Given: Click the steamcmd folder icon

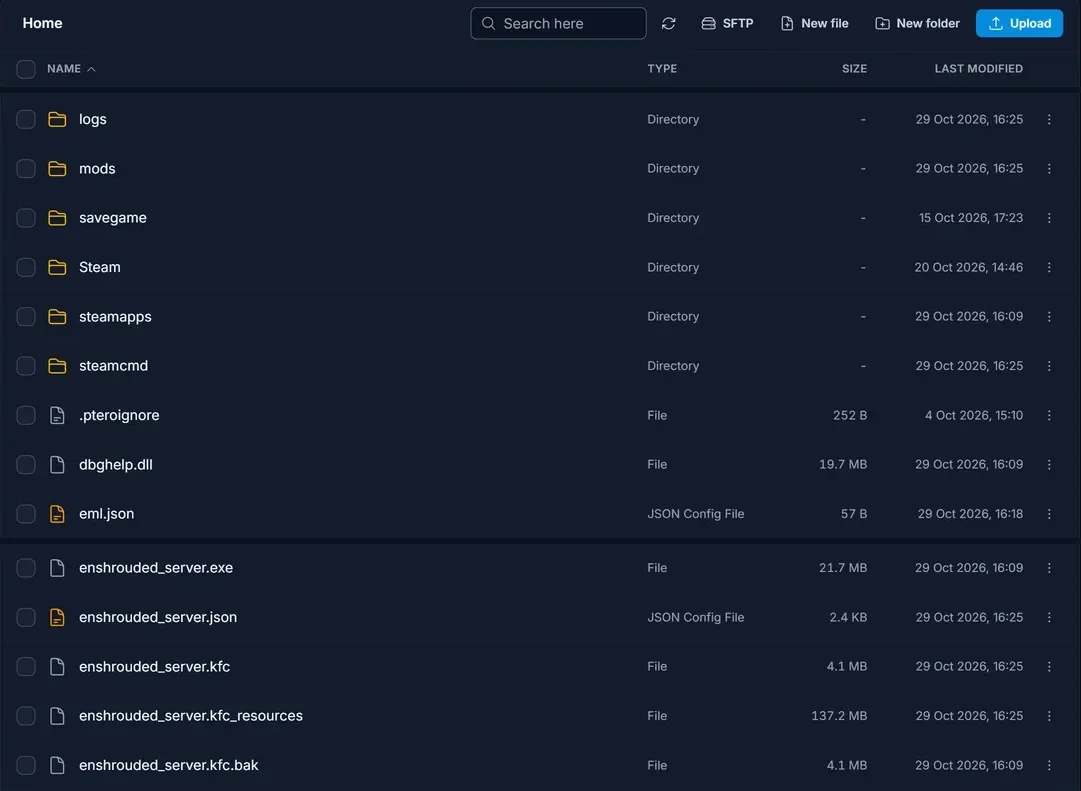Looking at the screenshot, I should coord(57,366).
